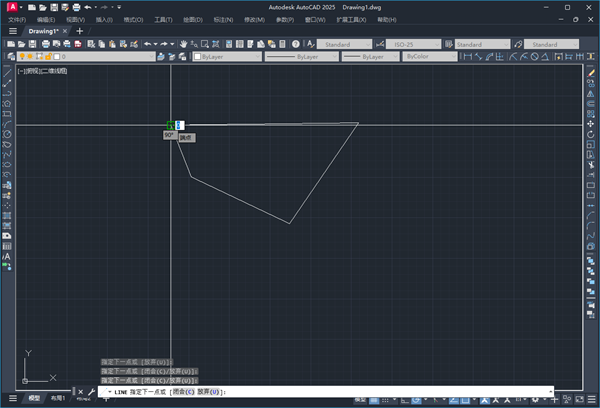Open the ByLayer linetype dropdown
600x408 pixels.
tap(302, 57)
